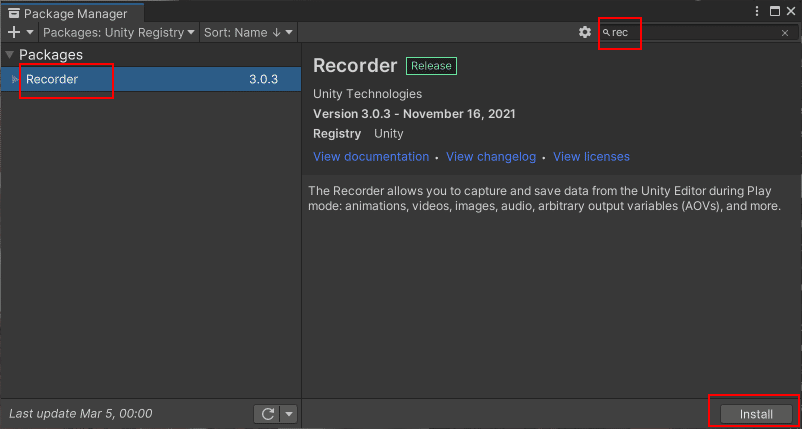Expand the Recorder package versions arrow
802x429 pixels.
pos(15,79)
